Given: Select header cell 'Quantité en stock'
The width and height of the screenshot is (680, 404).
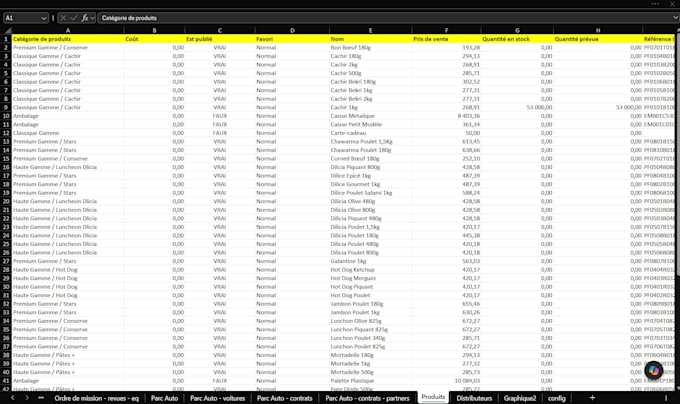Looking at the screenshot, I should coord(517,39).
